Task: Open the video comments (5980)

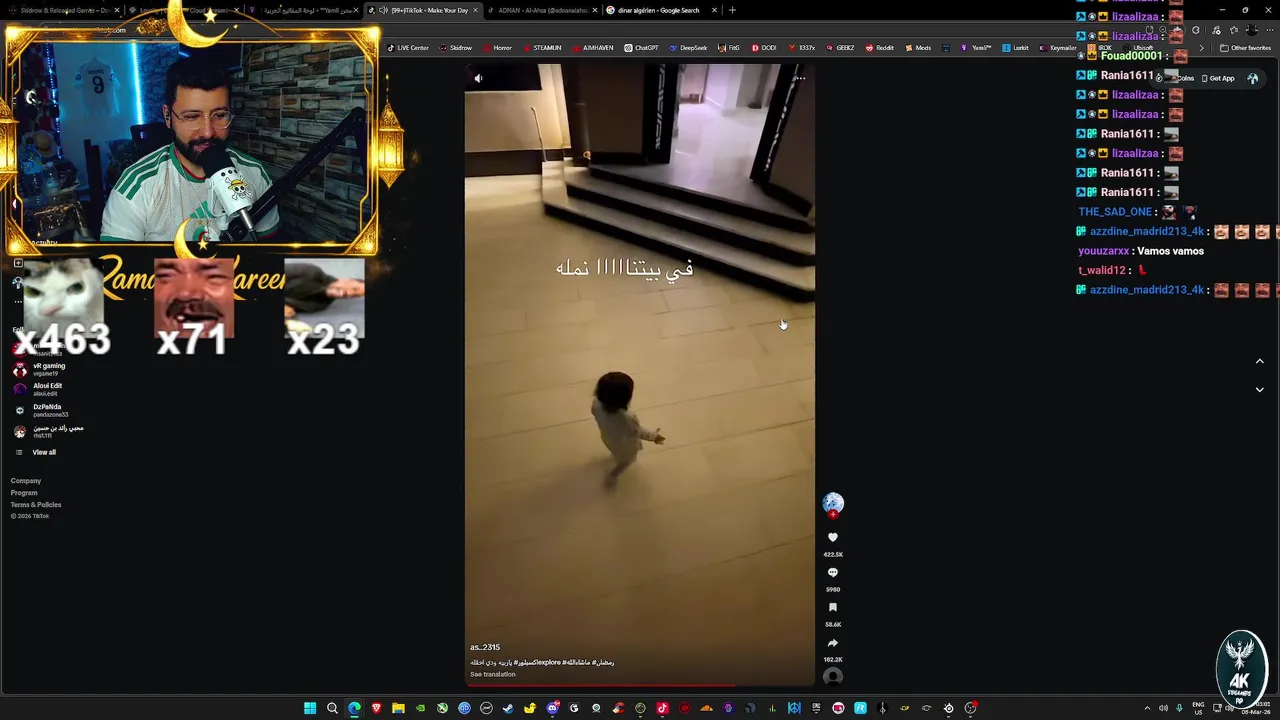Action: click(833, 573)
